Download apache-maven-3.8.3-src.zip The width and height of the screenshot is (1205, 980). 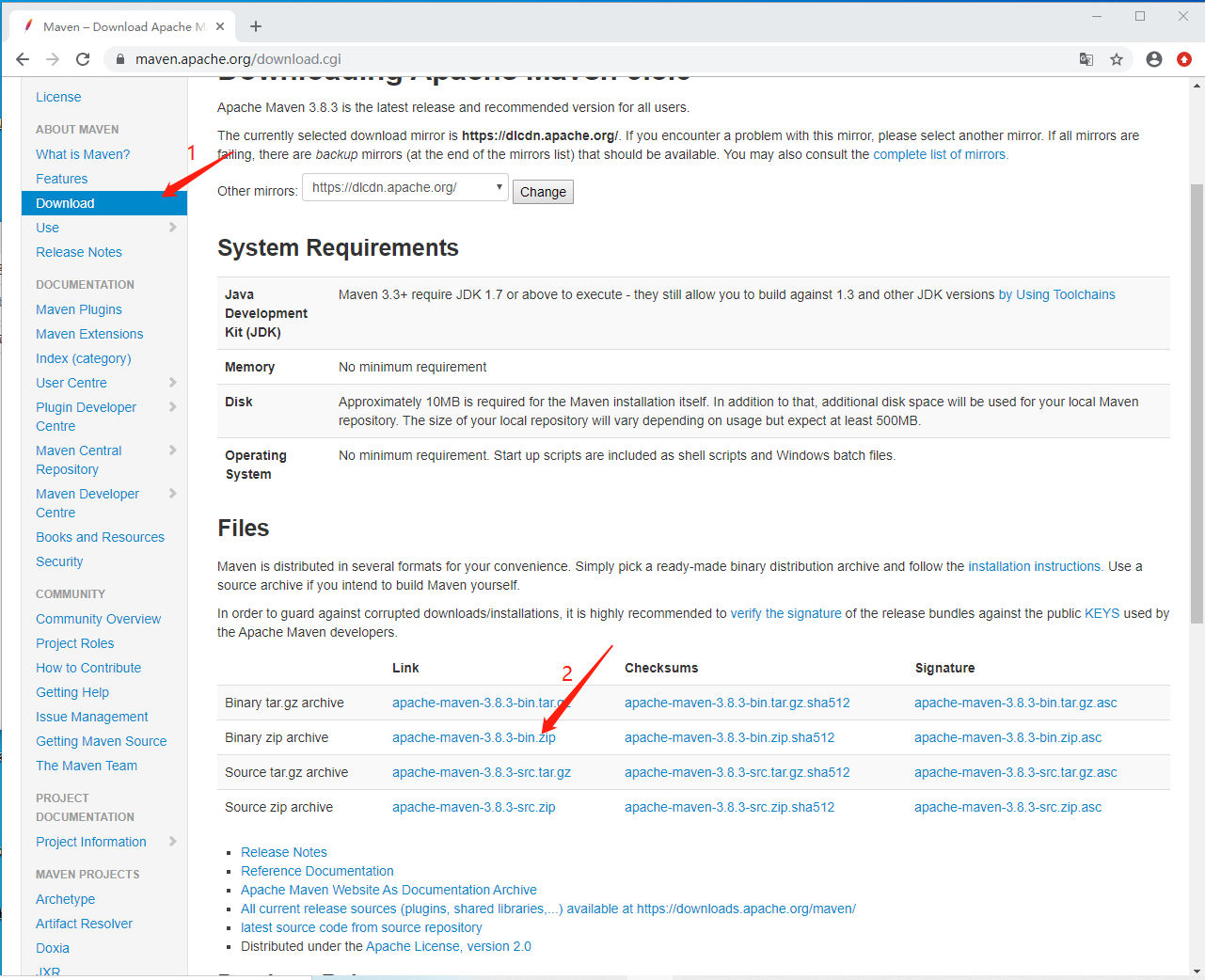[474, 807]
